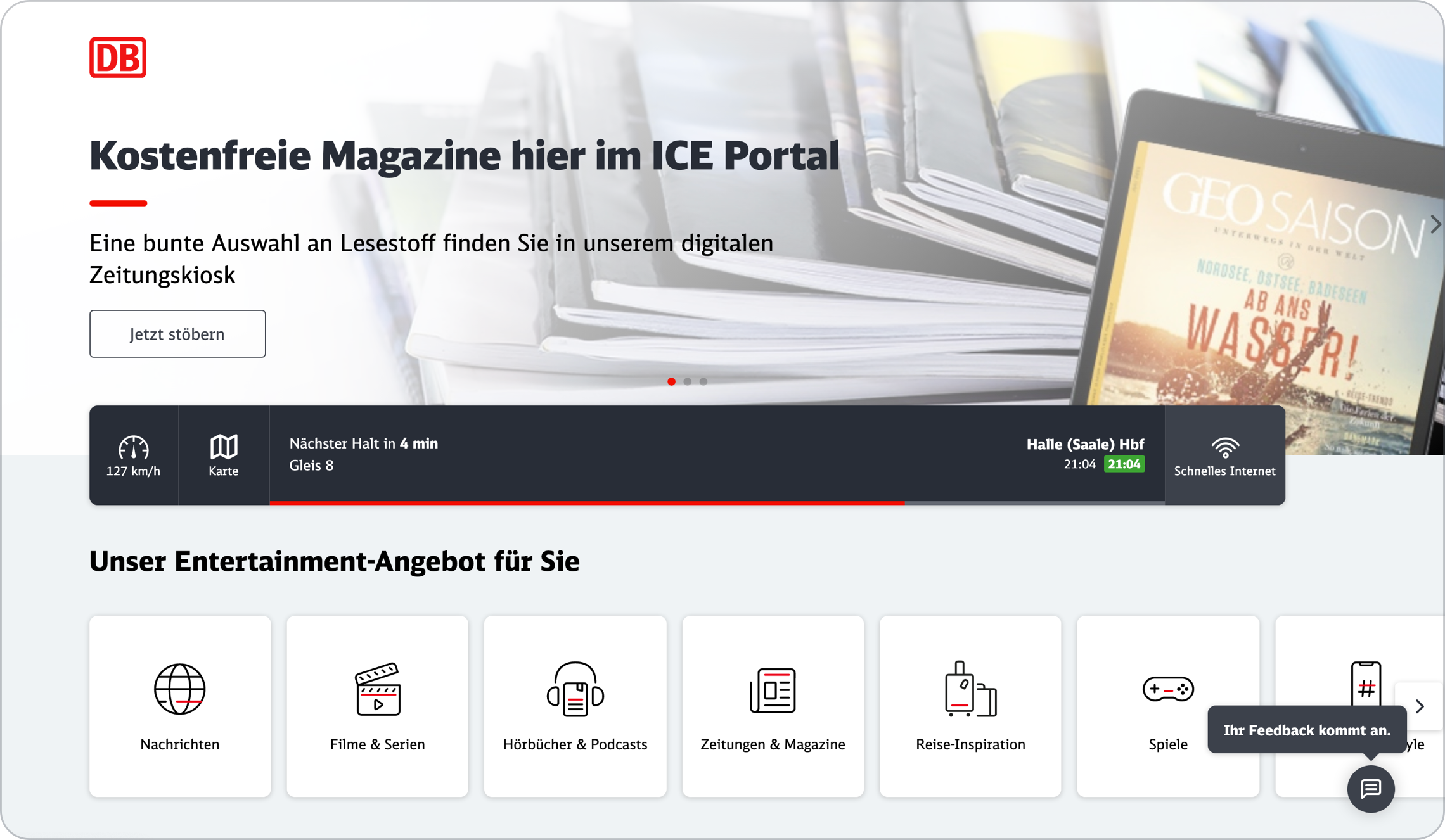
Task: Click the Jetzt stöbern button
Action: point(177,334)
